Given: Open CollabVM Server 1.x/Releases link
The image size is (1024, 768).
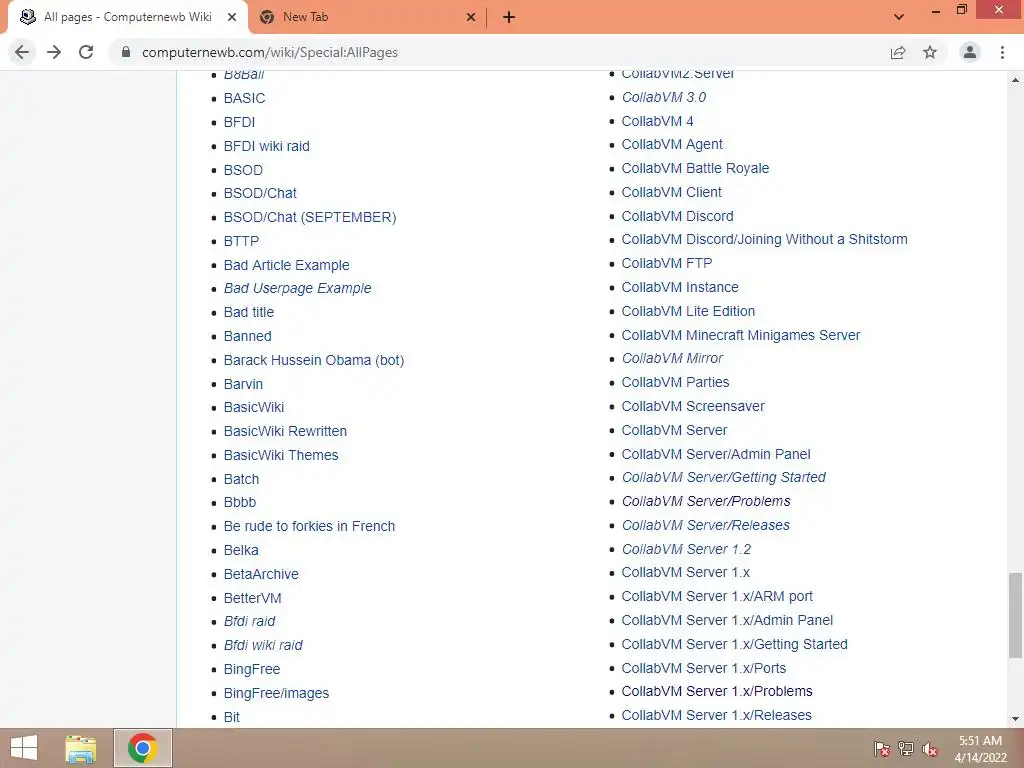Looking at the screenshot, I should tap(716, 715).
